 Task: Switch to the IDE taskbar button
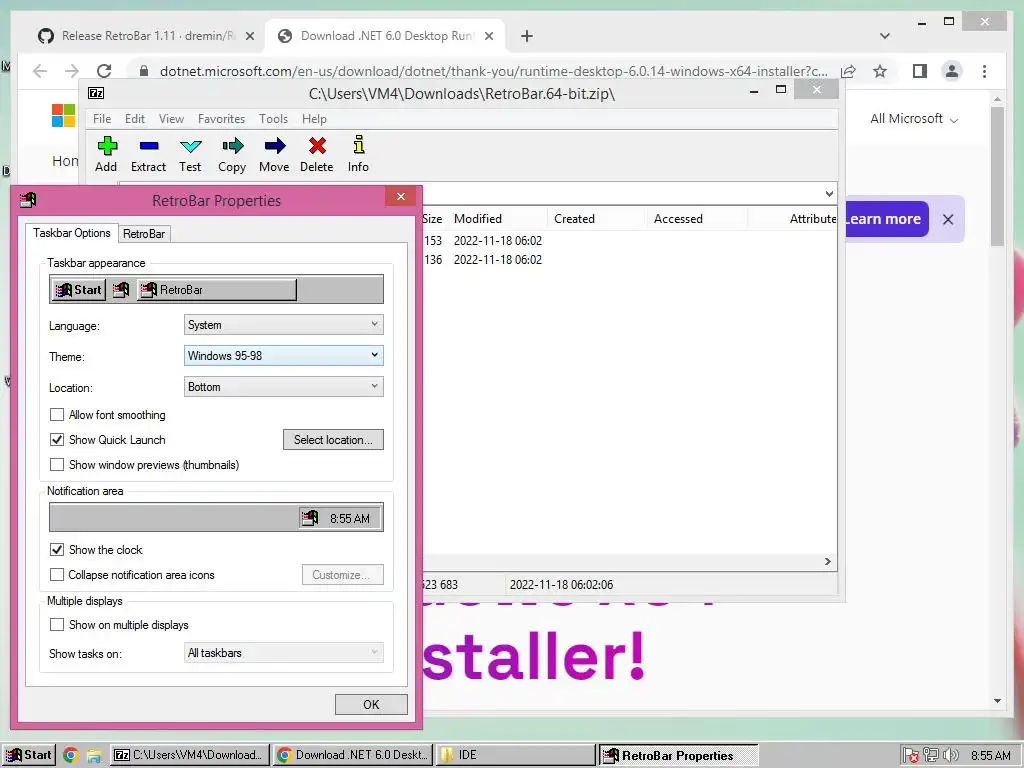(x=516, y=755)
